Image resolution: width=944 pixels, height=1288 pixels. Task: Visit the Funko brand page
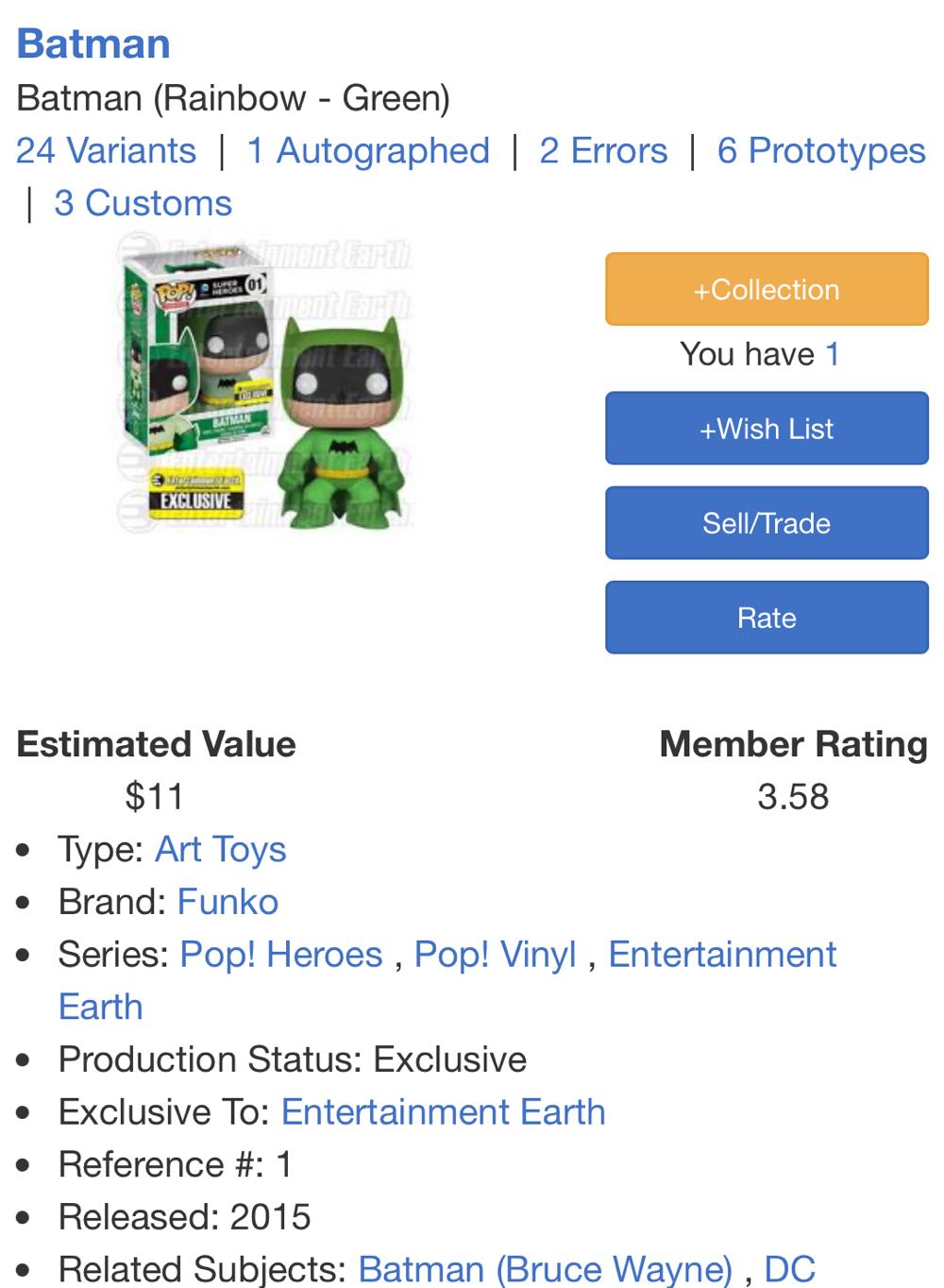pyautogui.click(x=228, y=902)
